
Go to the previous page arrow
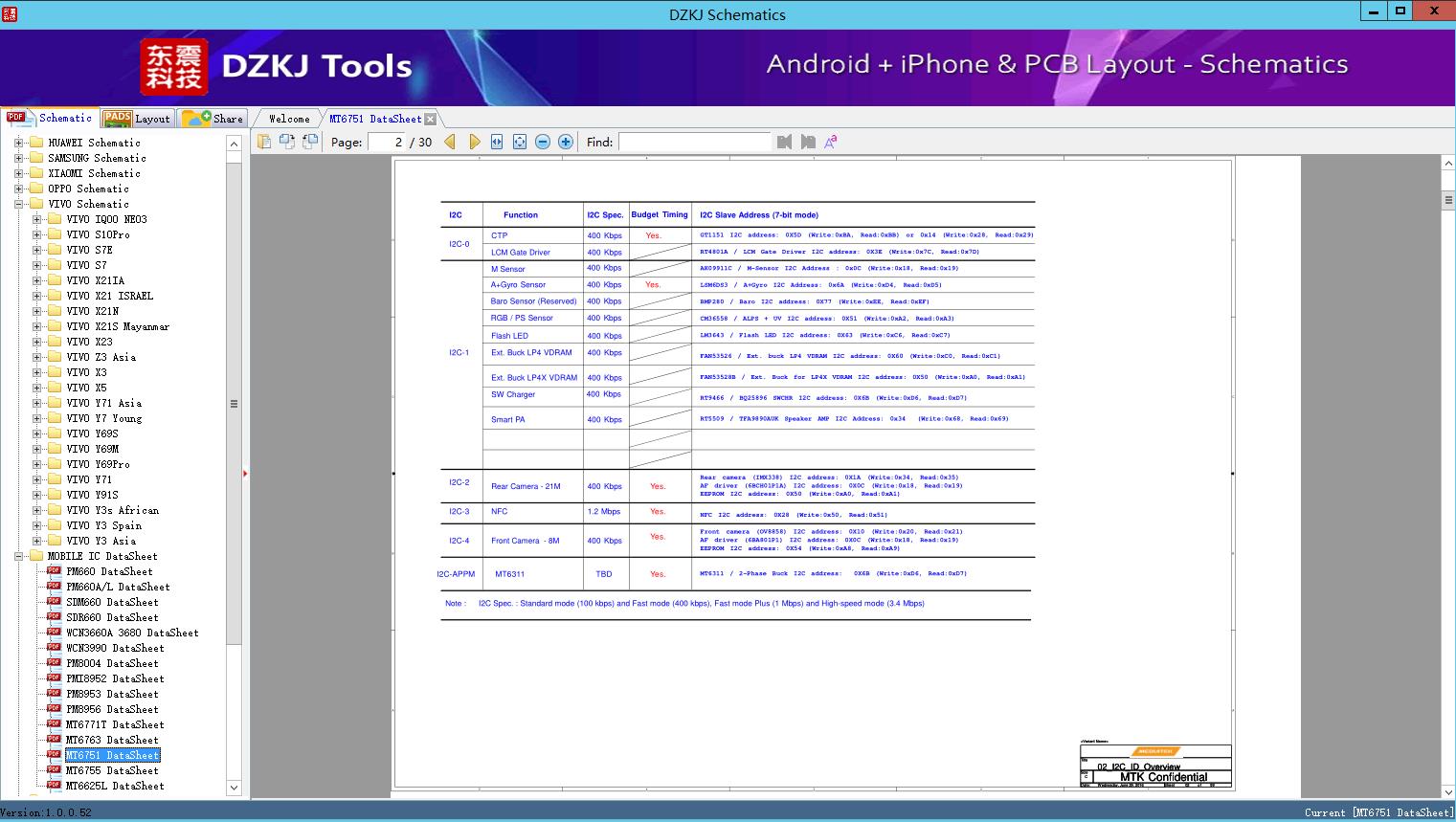(450, 142)
